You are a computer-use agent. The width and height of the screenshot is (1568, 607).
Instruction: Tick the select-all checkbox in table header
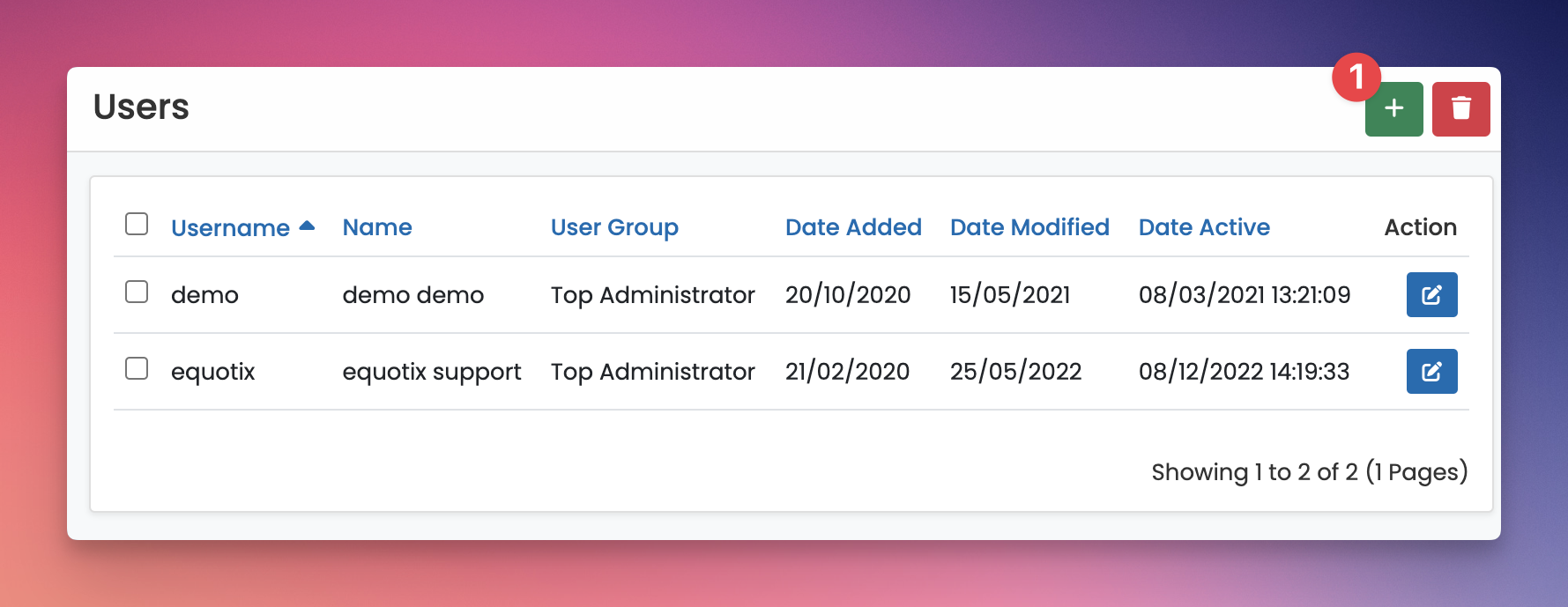pyautogui.click(x=137, y=224)
